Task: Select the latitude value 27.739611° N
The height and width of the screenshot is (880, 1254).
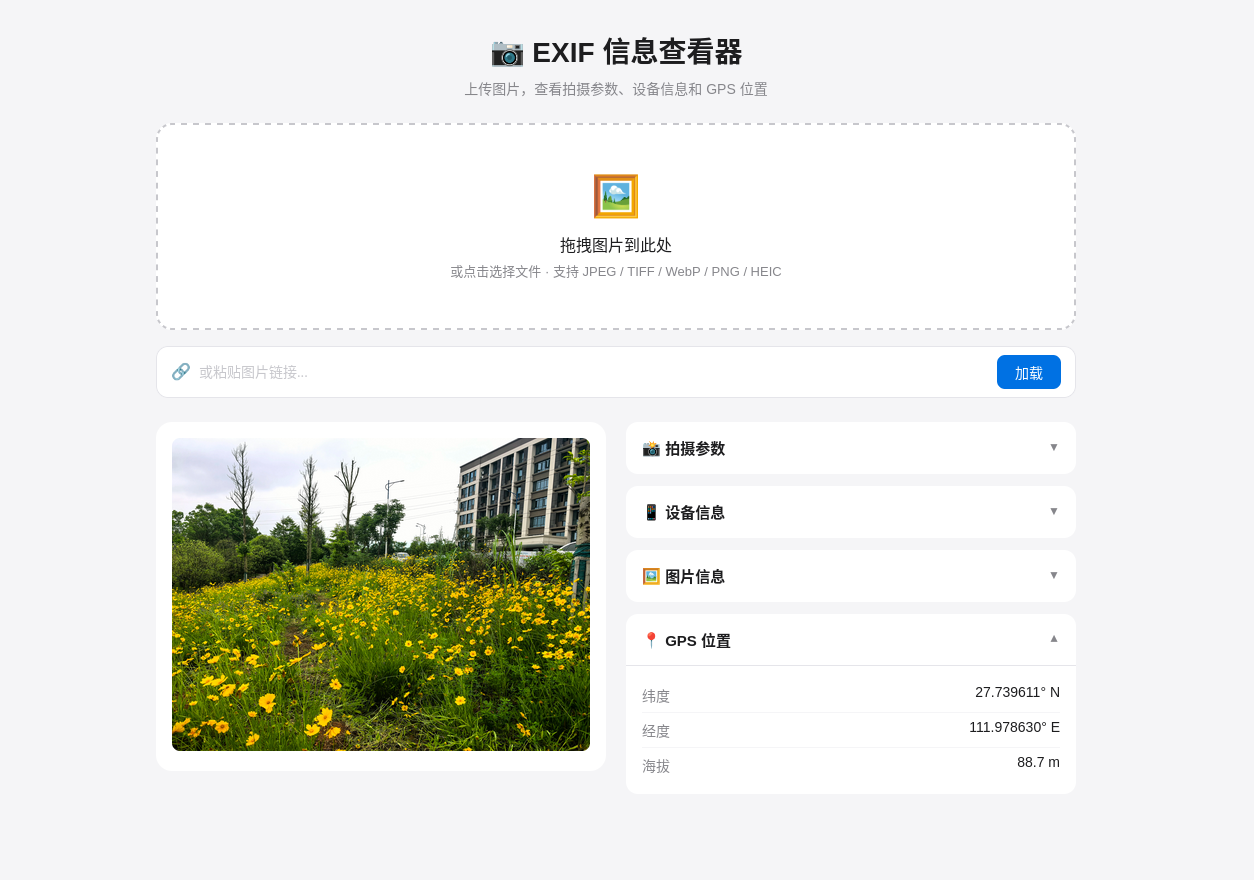Action: click(x=1017, y=692)
